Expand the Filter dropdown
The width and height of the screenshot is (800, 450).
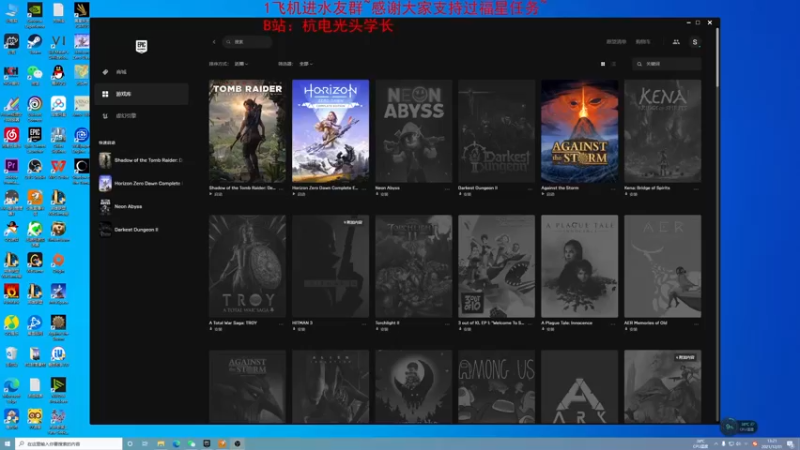tap(306, 64)
